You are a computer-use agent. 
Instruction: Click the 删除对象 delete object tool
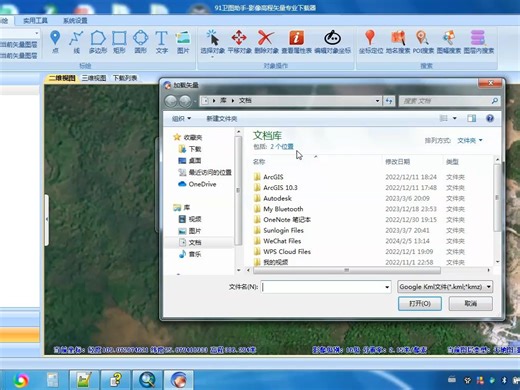(x=266, y=42)
